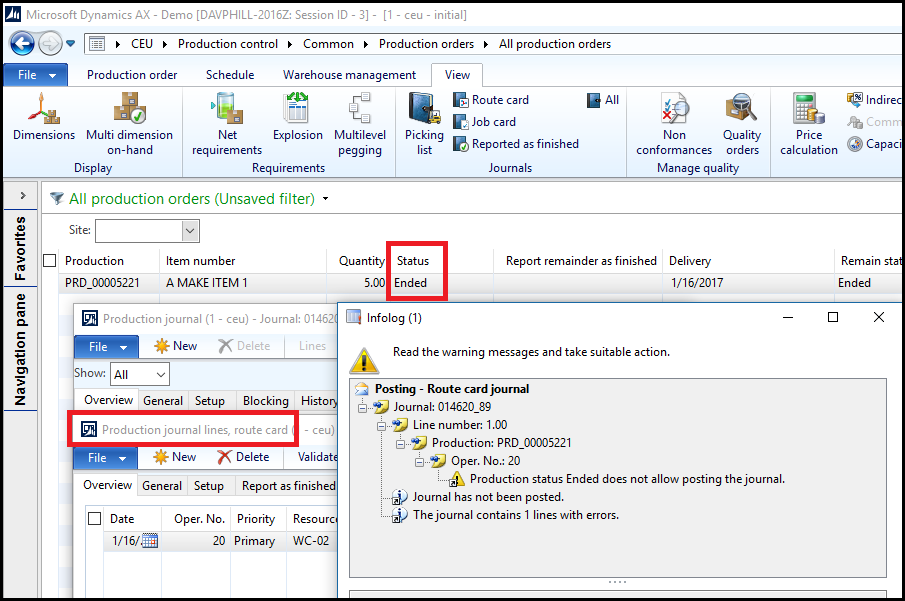This screenshot has height=601, width=905.
Task: Click Validate in journal lines window
Action: click(317, 457)
